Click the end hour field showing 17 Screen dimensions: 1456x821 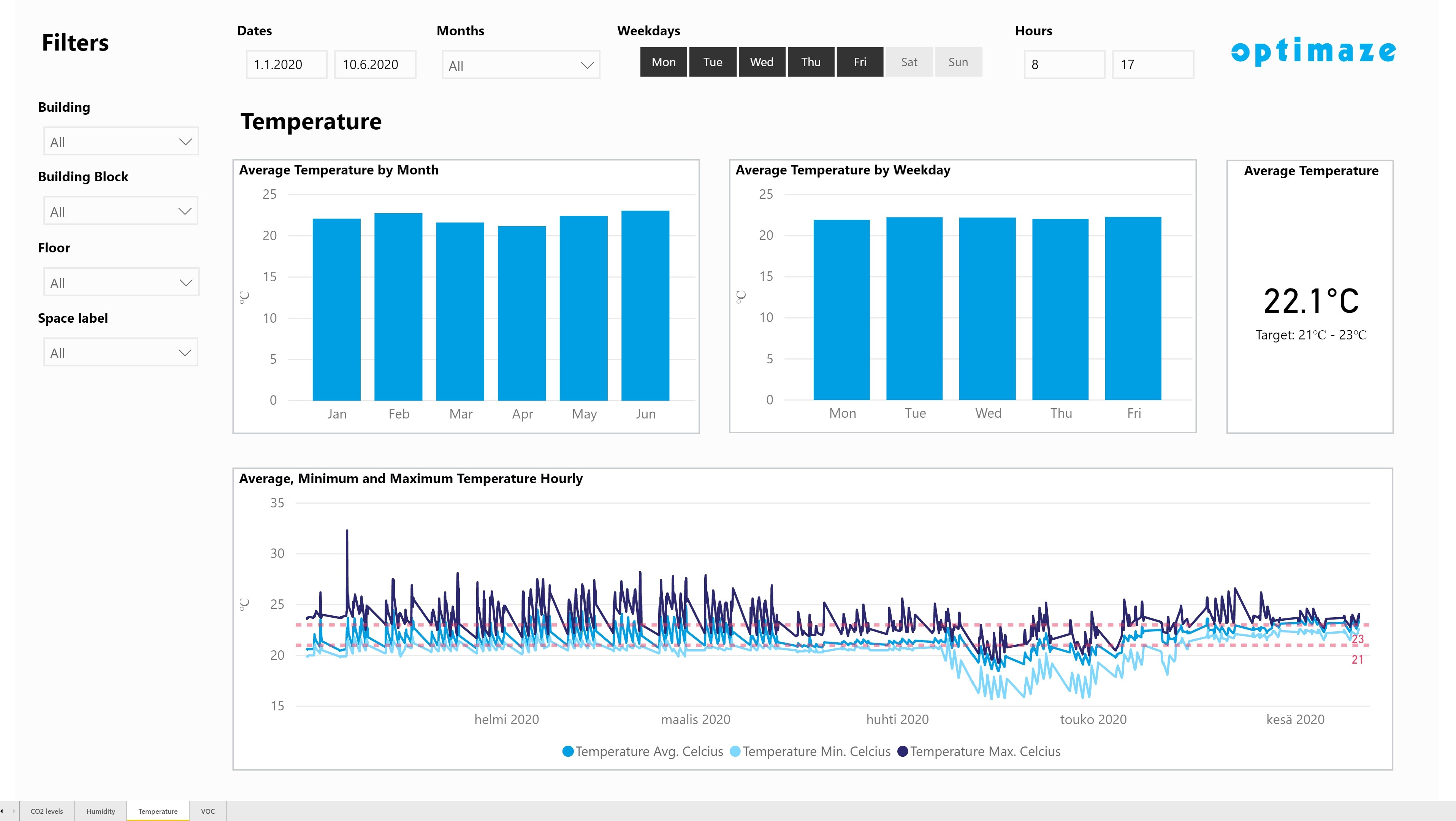(x=1152, y=65)
